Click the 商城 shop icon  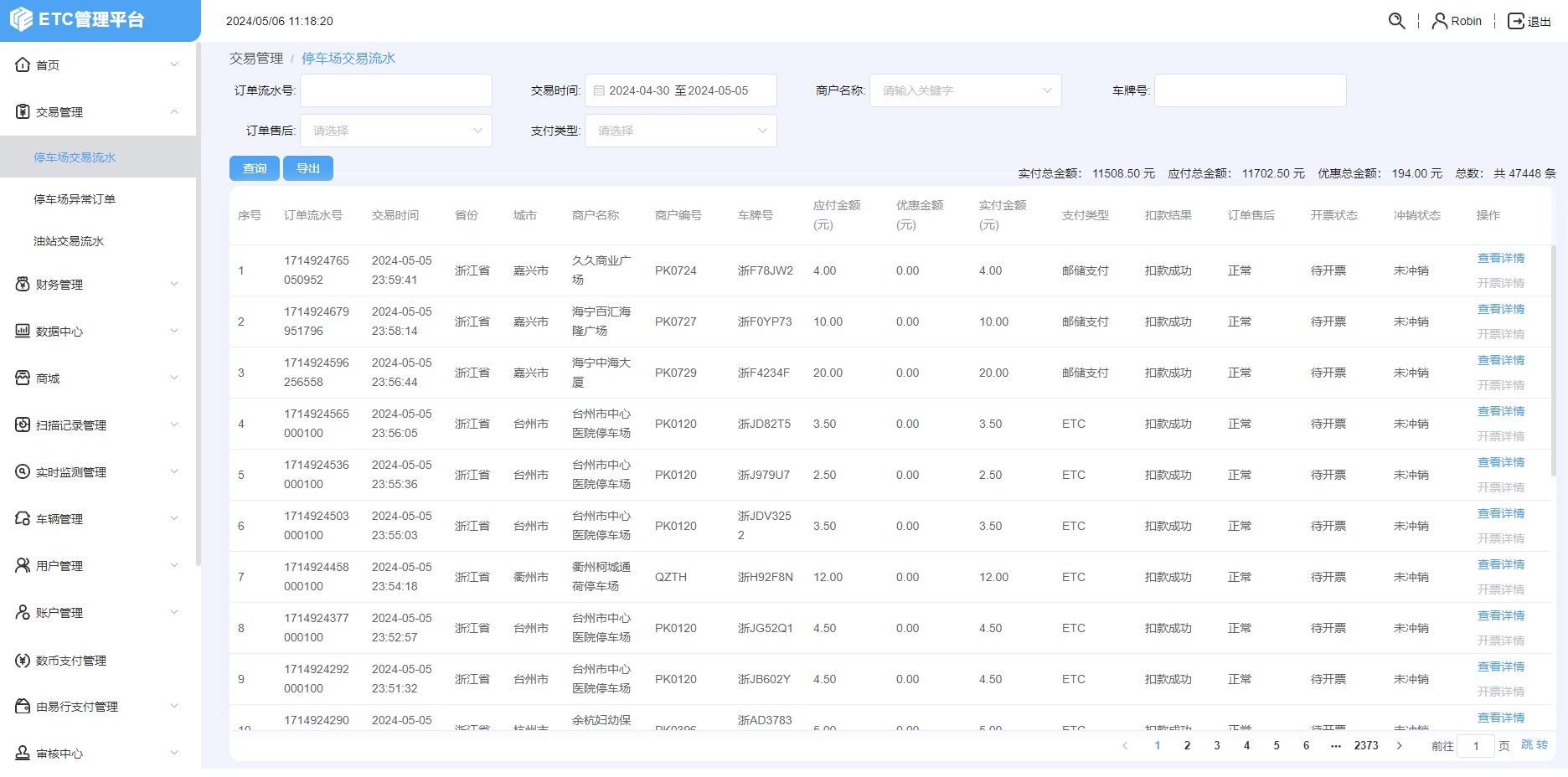[23, 378]
